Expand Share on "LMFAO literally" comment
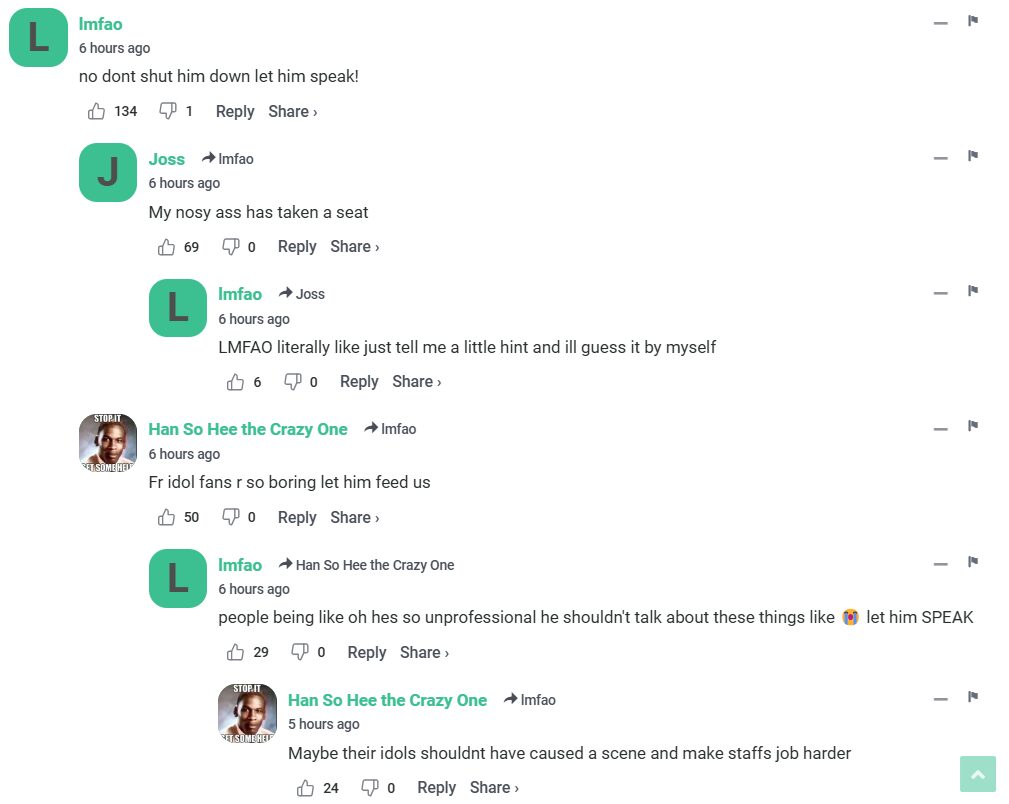The width and height of the screenshot is (1009, 804). point(416,381)
